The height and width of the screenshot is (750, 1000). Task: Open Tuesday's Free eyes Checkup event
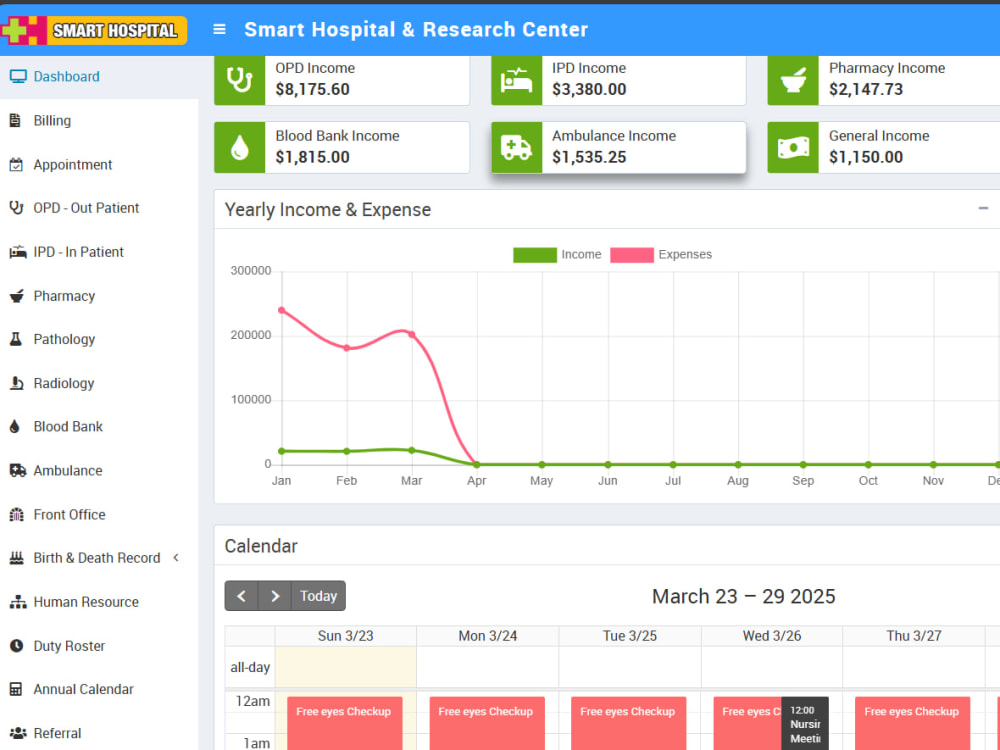(629, 723)
